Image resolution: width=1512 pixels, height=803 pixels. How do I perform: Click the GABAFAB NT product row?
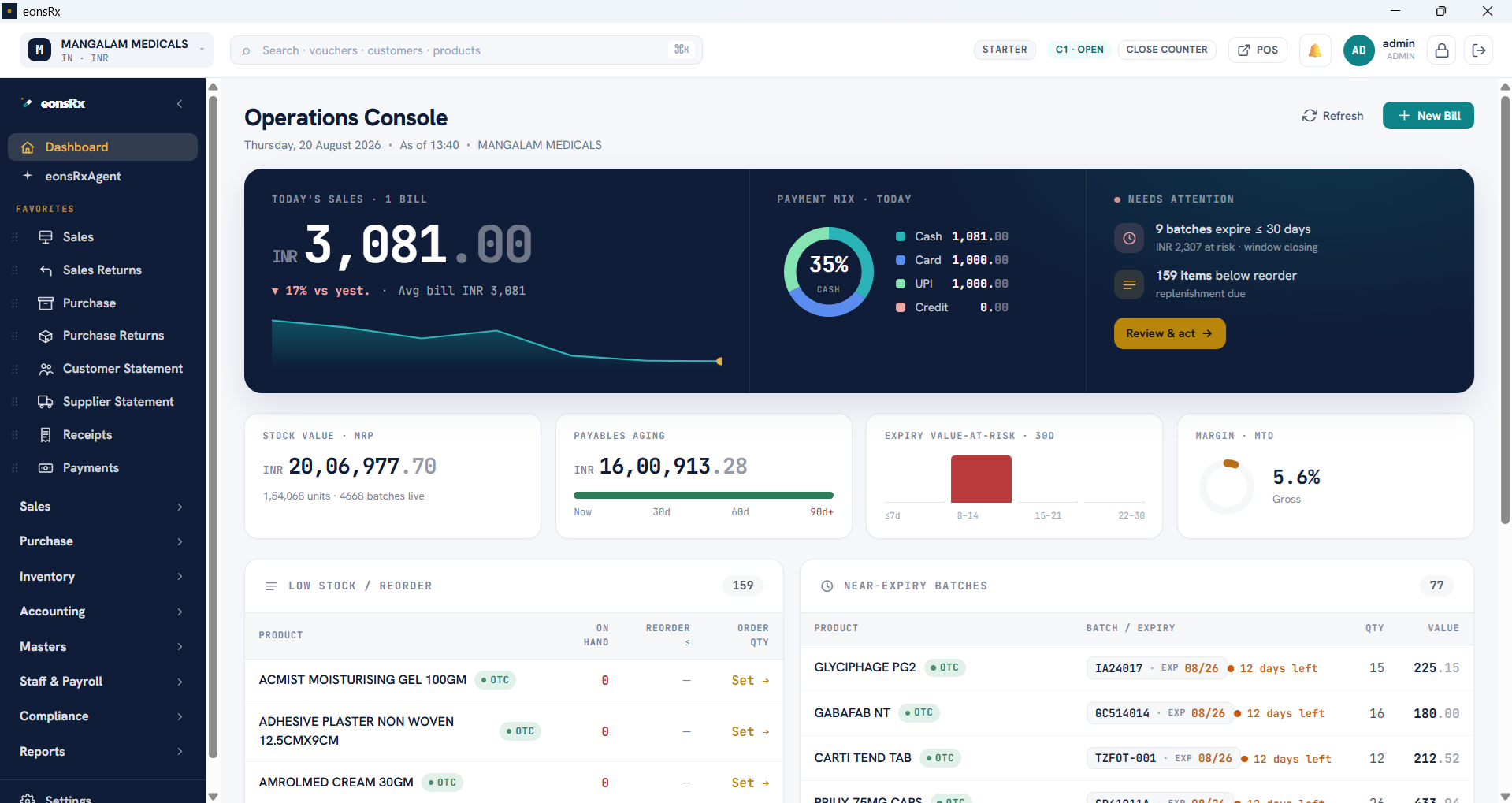click(x=1137, y=713)
